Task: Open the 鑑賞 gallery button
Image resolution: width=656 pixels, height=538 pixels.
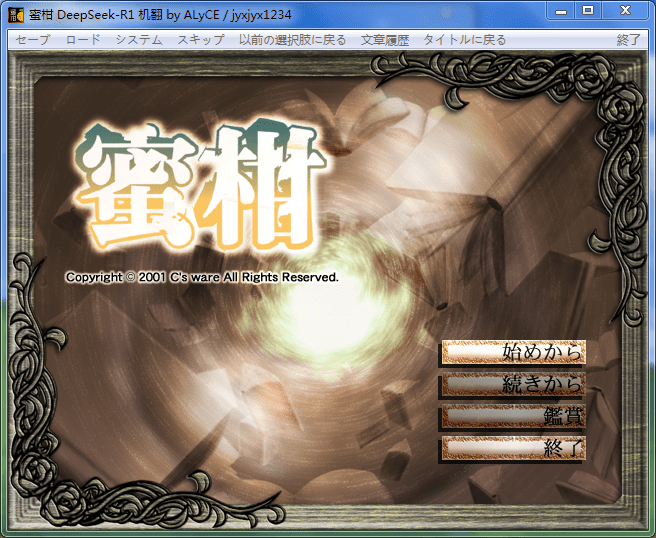Action: click(512, 416)
